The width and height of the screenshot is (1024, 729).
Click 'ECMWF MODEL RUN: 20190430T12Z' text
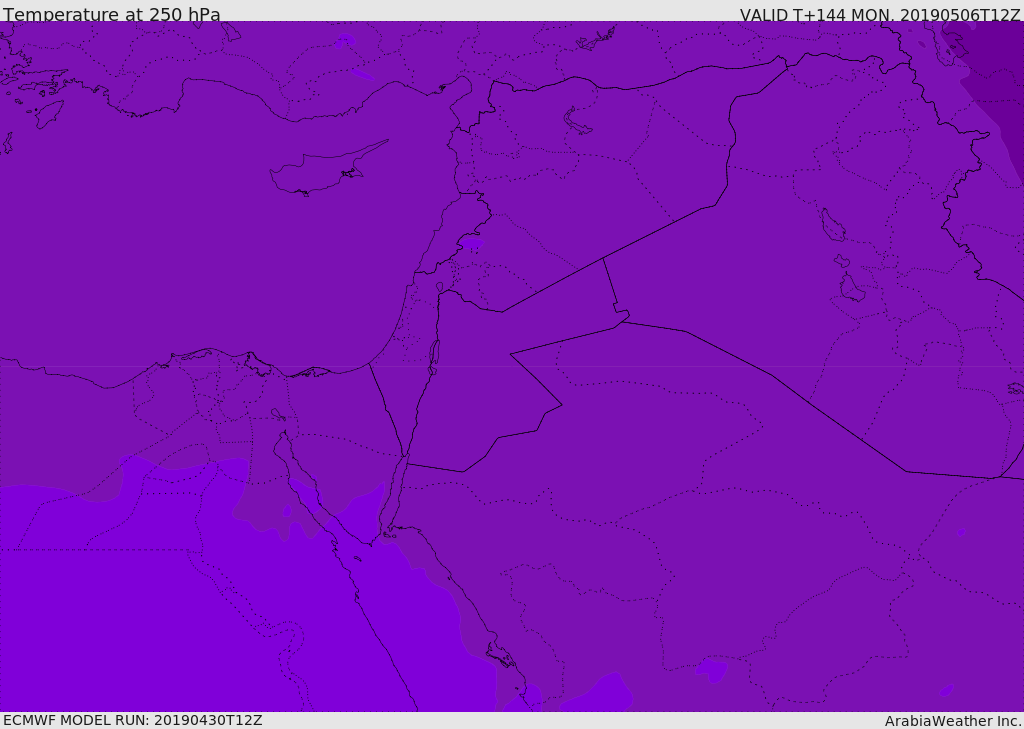133,720
